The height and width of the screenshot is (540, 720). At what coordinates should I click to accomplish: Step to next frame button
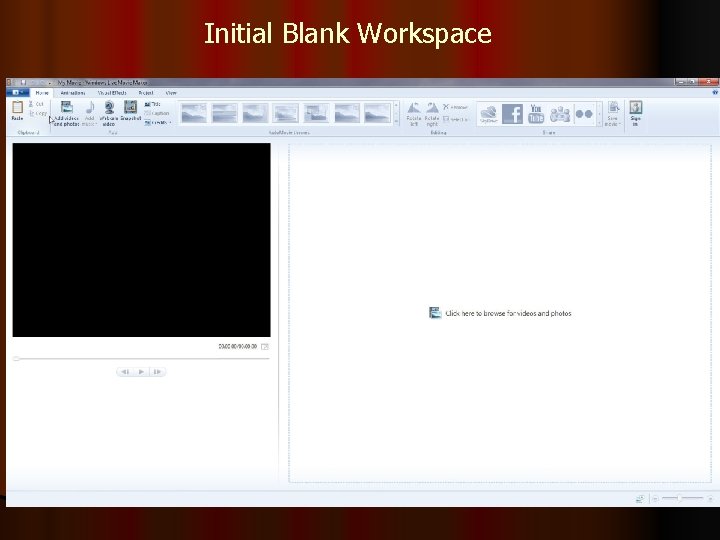[x=158, y=372]
